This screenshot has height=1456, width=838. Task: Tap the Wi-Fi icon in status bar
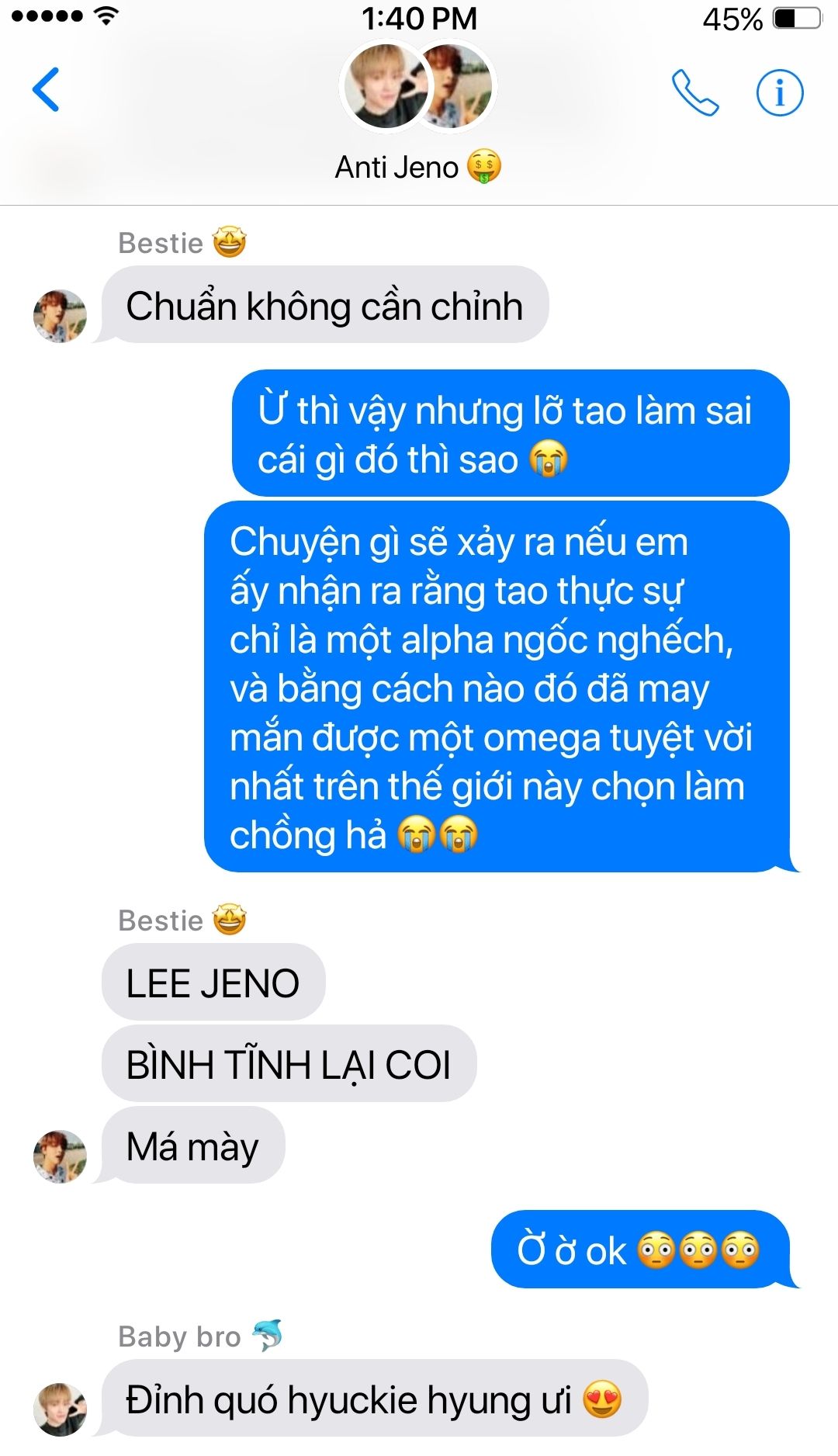tap(106, 16)
